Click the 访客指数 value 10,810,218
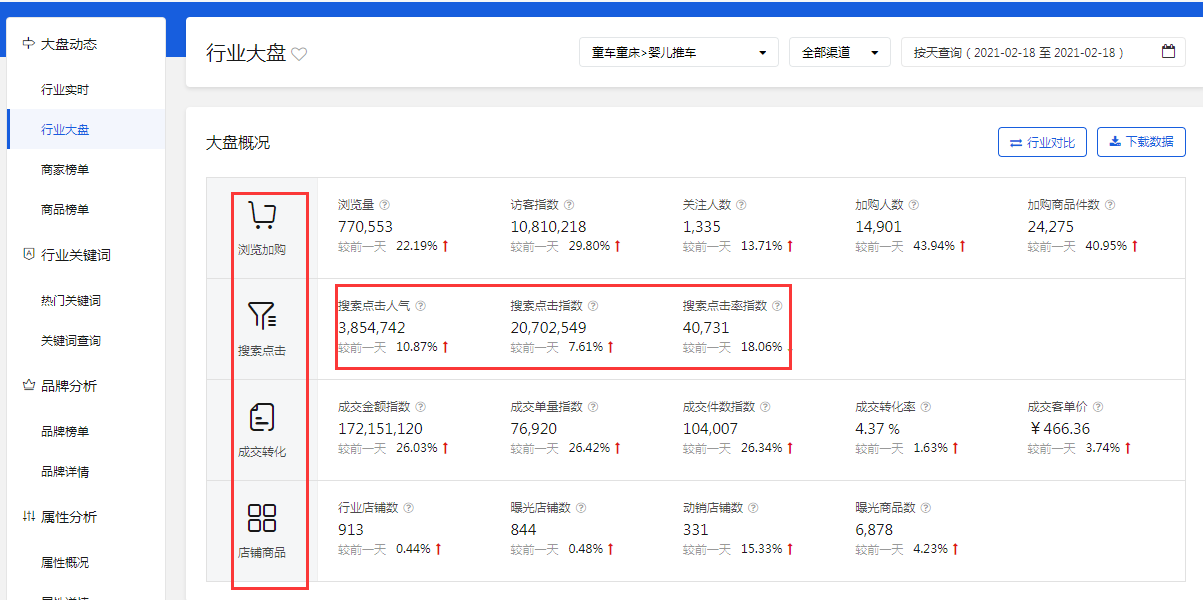The height and width of the screenshot is (600, 1203). point(548,226)
